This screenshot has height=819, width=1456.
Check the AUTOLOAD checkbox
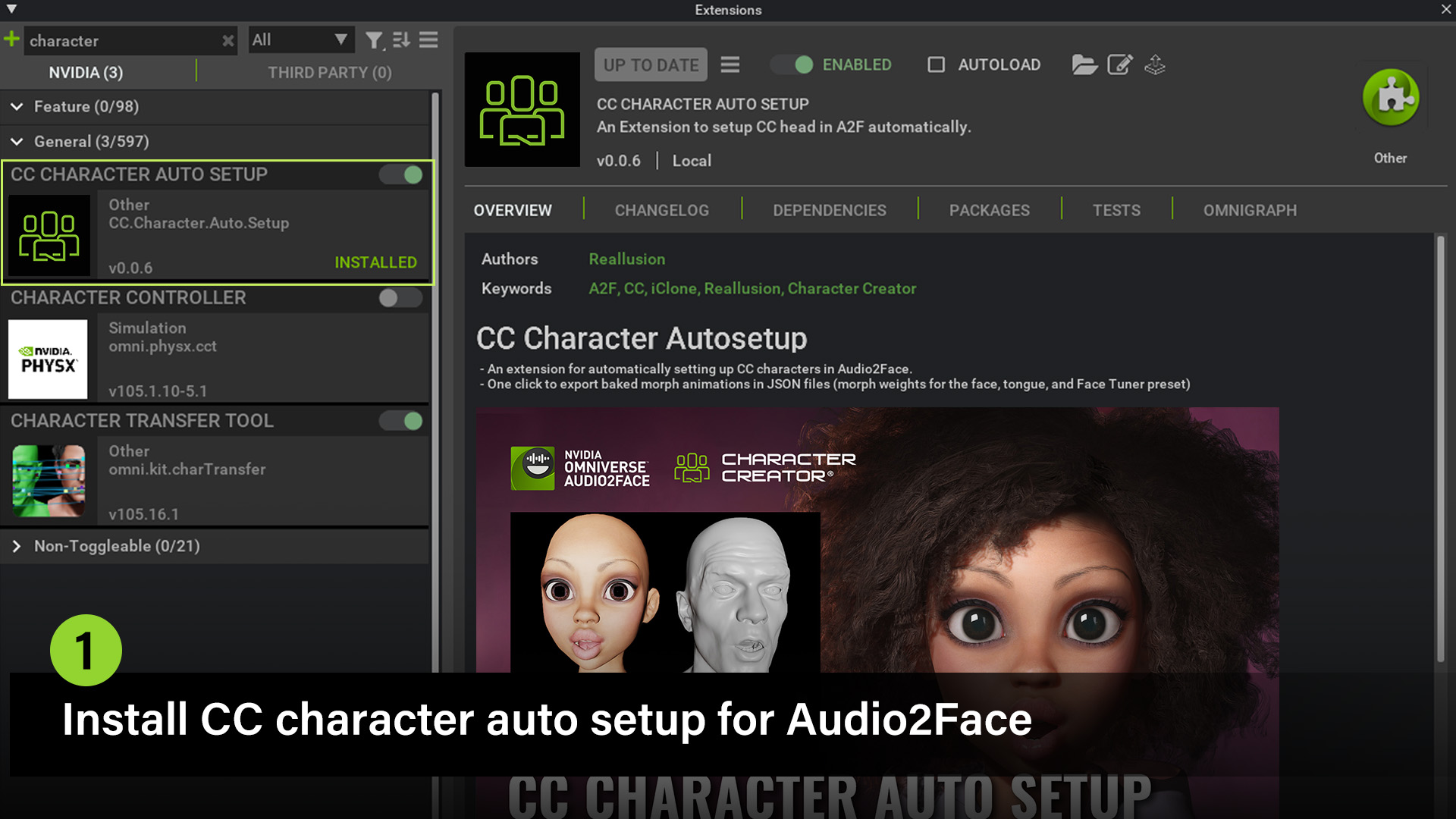click(x=936, y=64)
